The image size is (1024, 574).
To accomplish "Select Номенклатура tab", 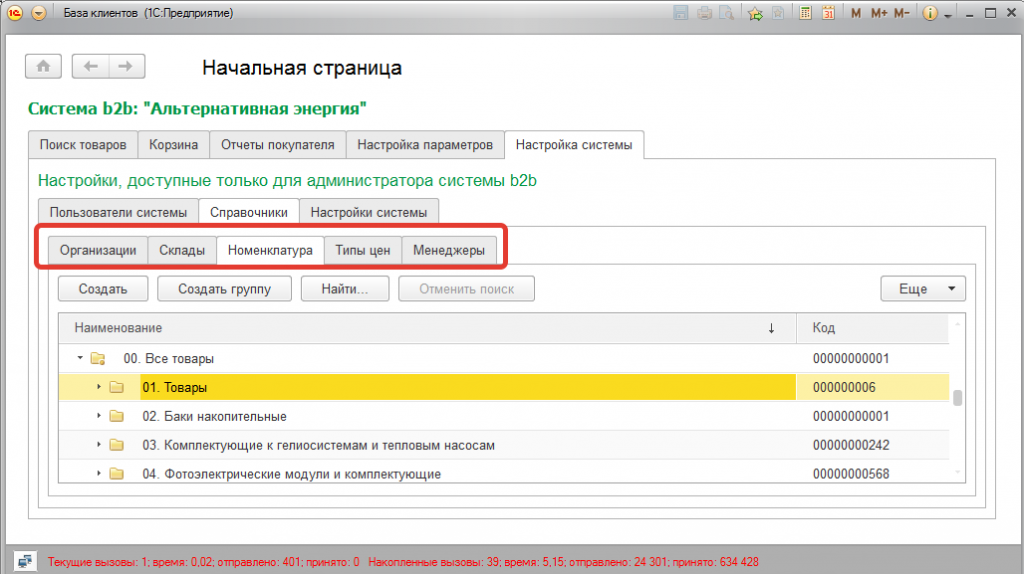I will point(270,250).
